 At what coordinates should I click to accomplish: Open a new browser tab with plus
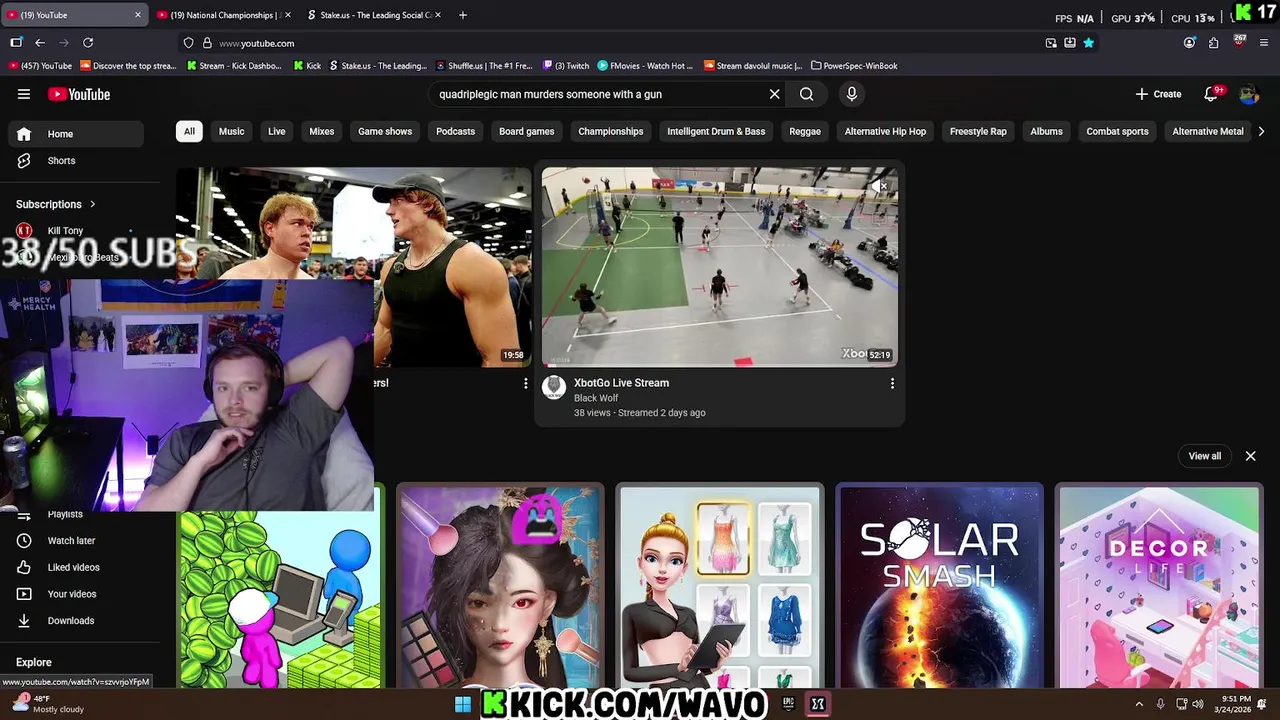pyautogui.click(x=462, y=15)
